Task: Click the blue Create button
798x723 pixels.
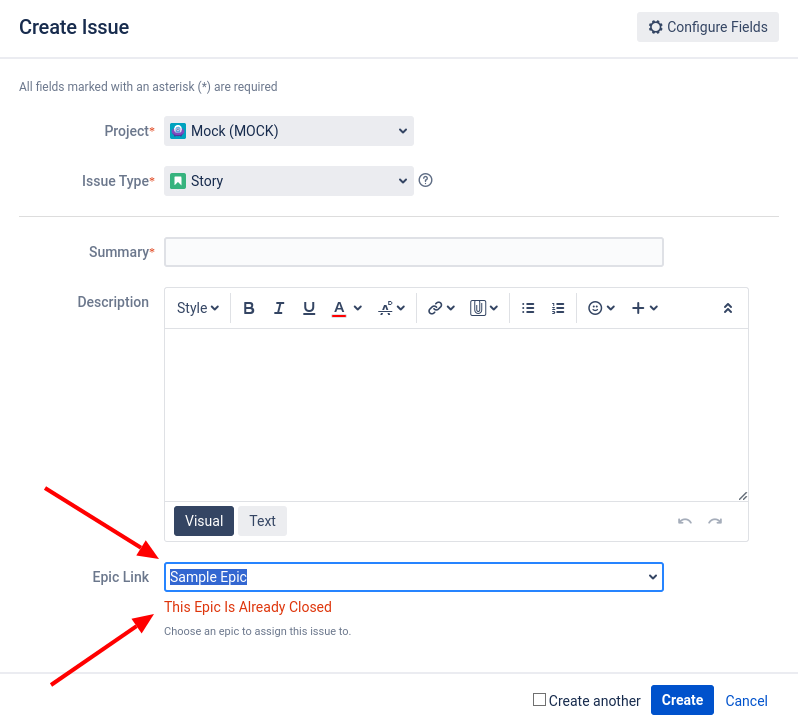Action: [x=682, y=700]
